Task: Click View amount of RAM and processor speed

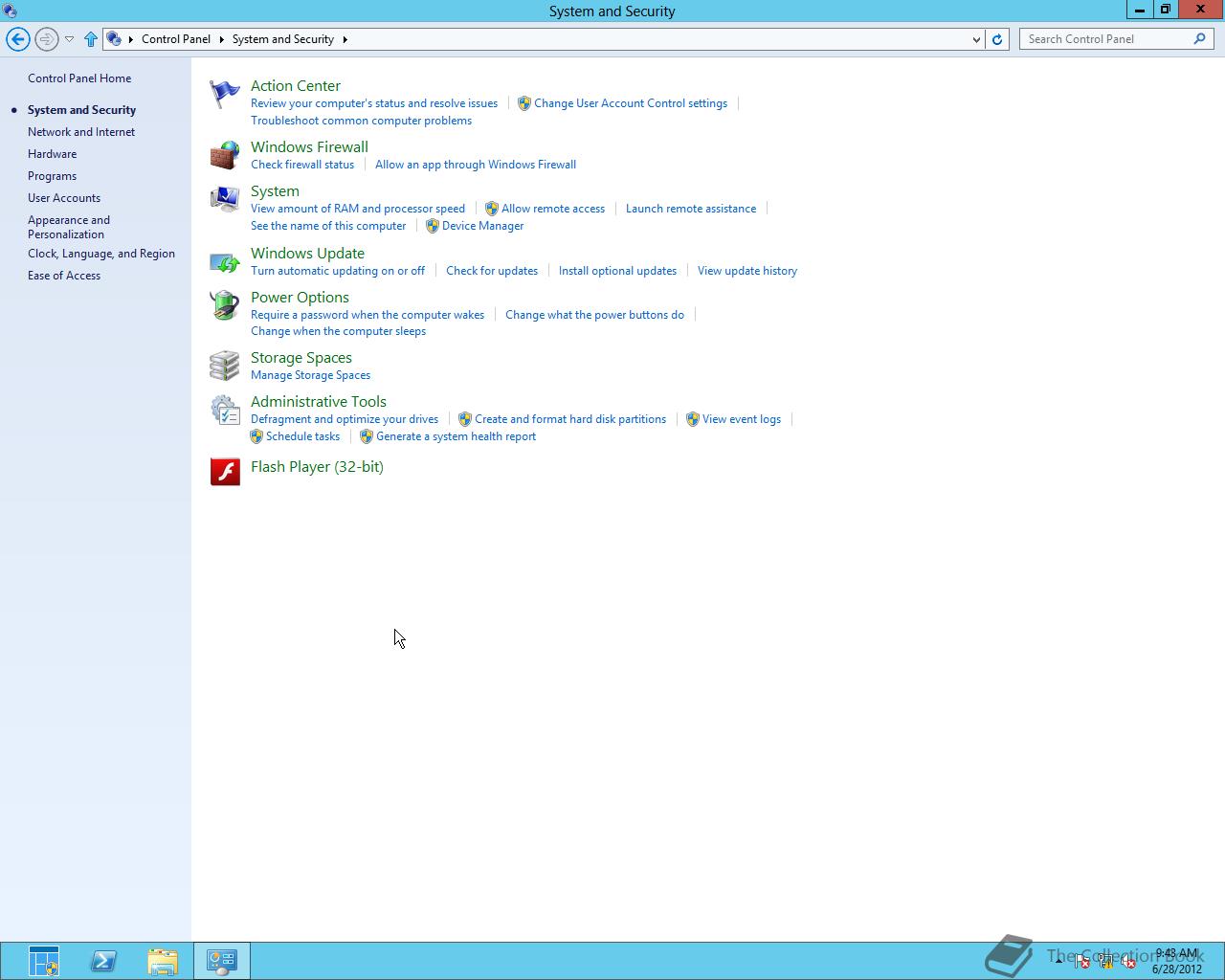Action: coord(358,209)
